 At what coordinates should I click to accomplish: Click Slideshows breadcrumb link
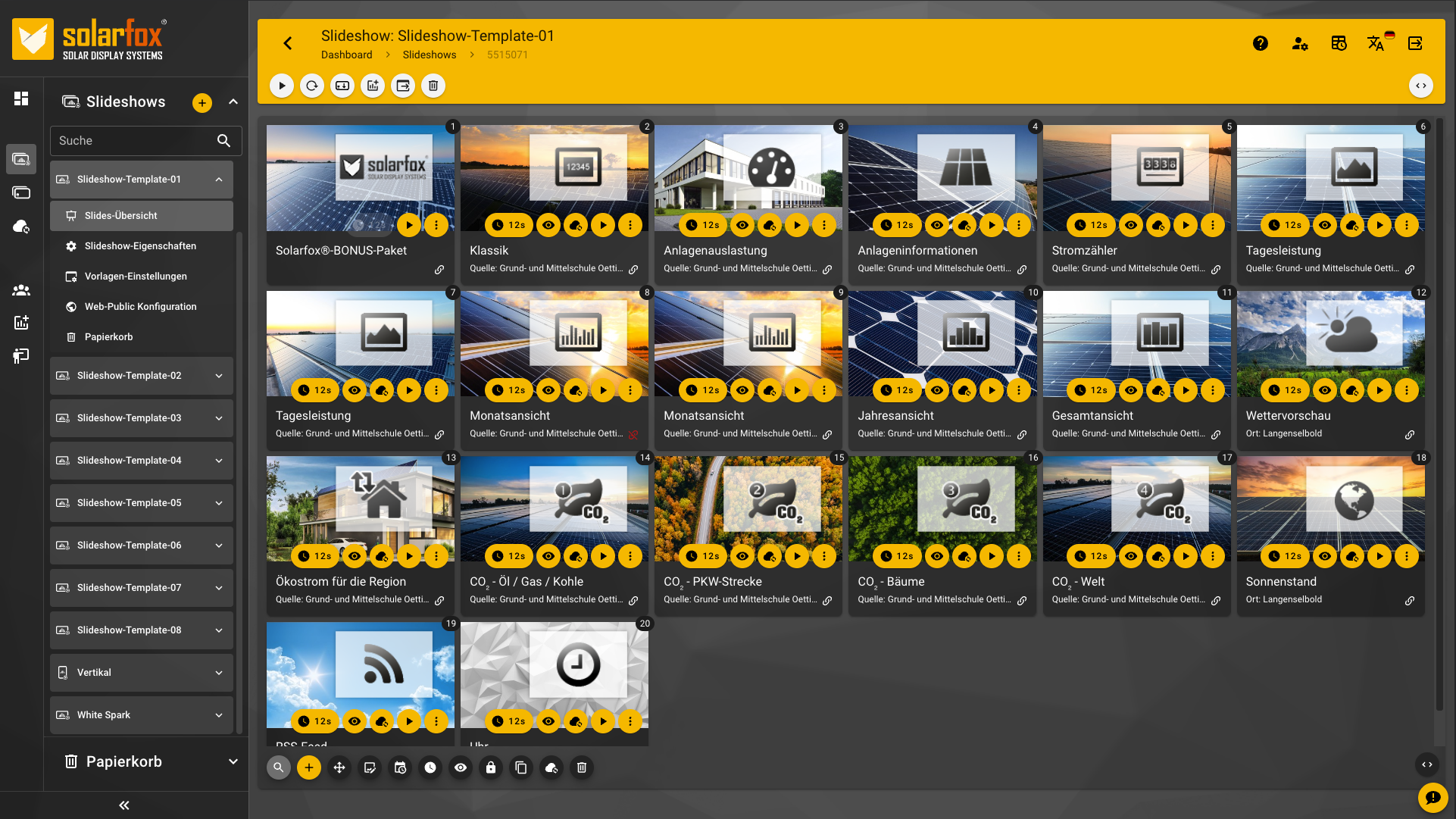click(x=429, y=55)
